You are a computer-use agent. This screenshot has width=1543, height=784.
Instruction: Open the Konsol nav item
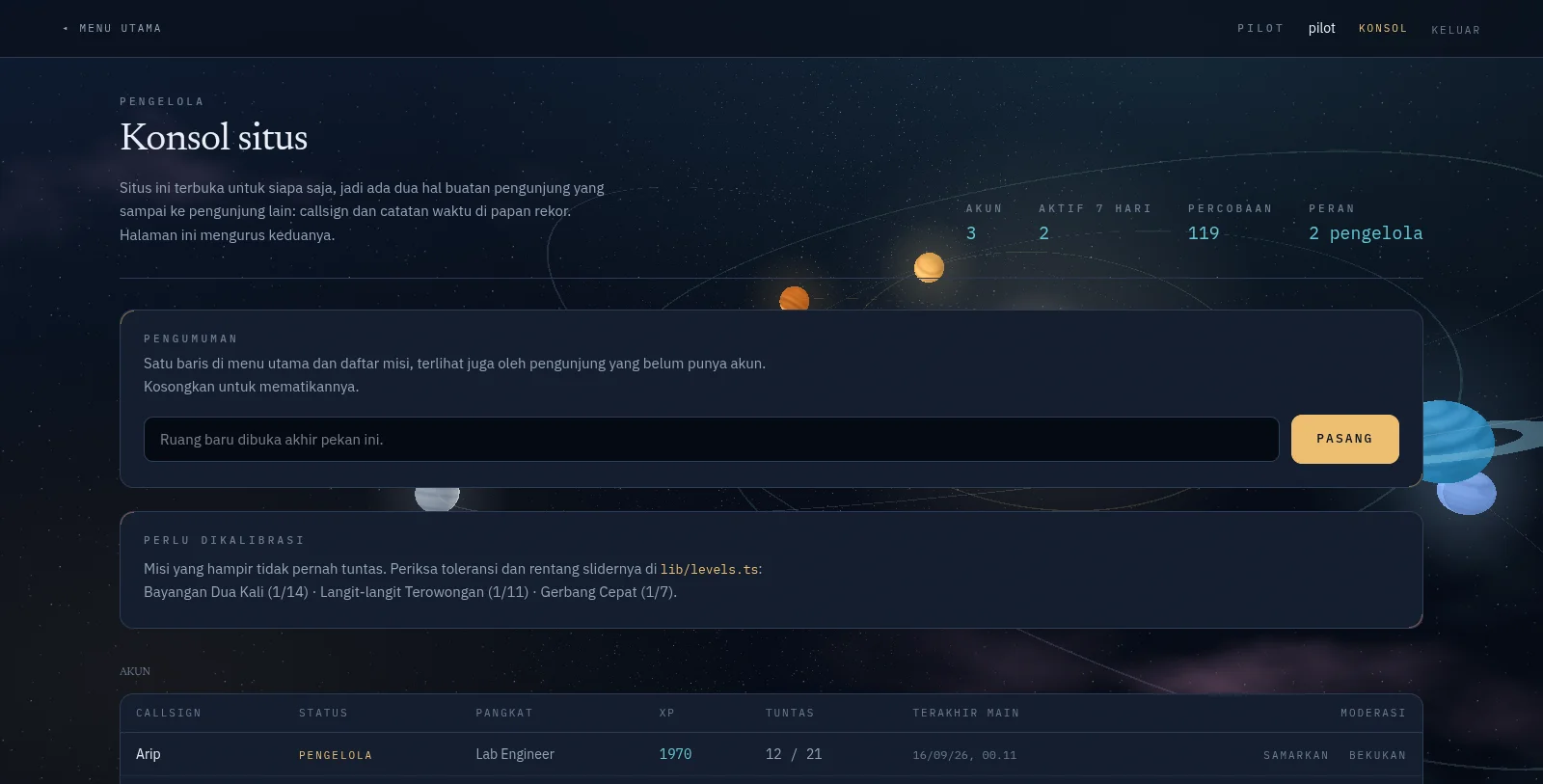[x=1383, y=28]
